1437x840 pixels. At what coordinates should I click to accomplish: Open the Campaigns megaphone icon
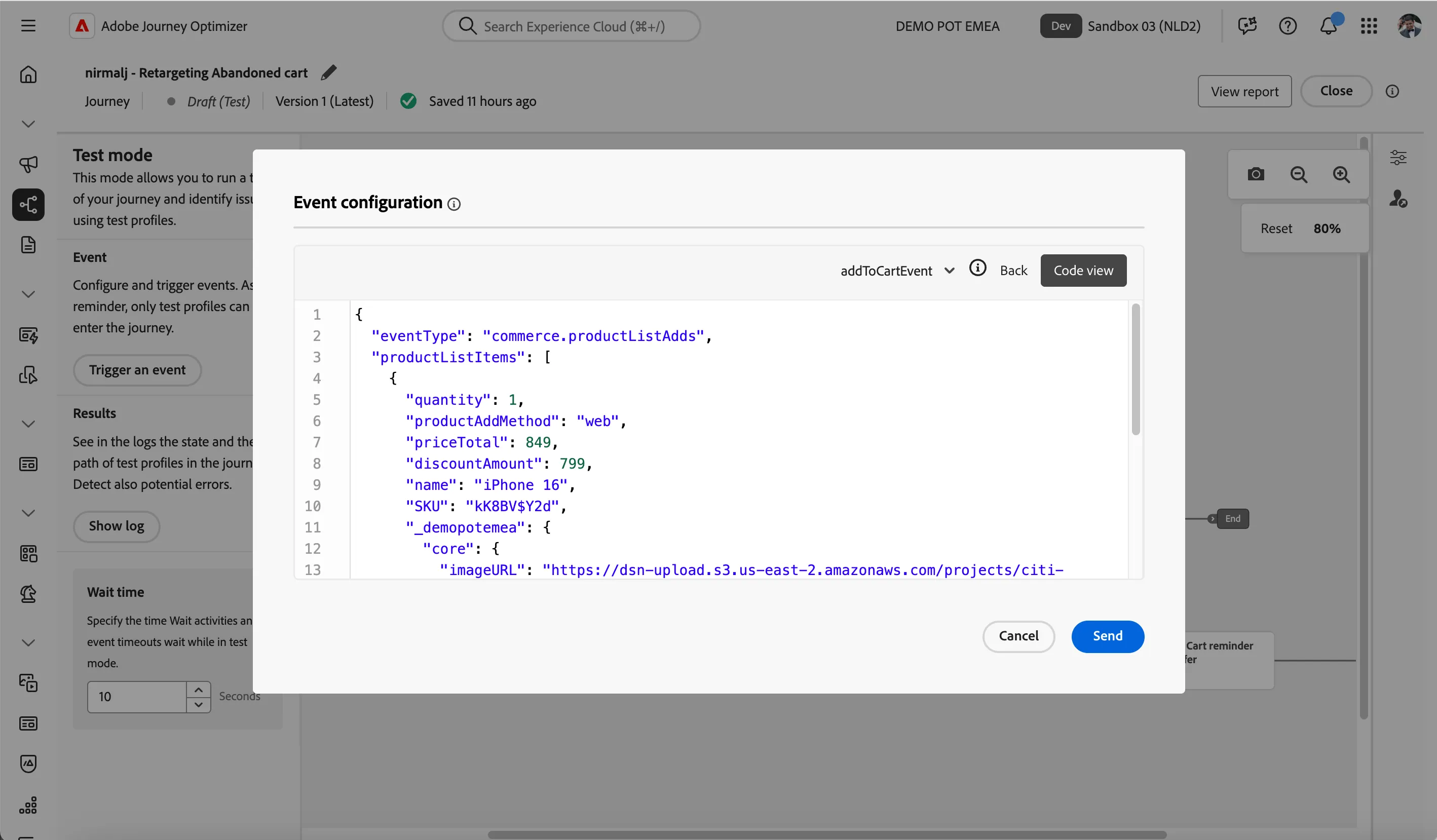[x=28, y=164]
